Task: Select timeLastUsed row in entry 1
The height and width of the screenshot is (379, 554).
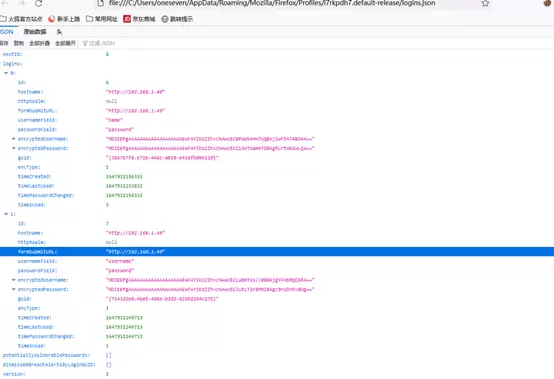Action: pyautogui.click(x=277, y=327)
